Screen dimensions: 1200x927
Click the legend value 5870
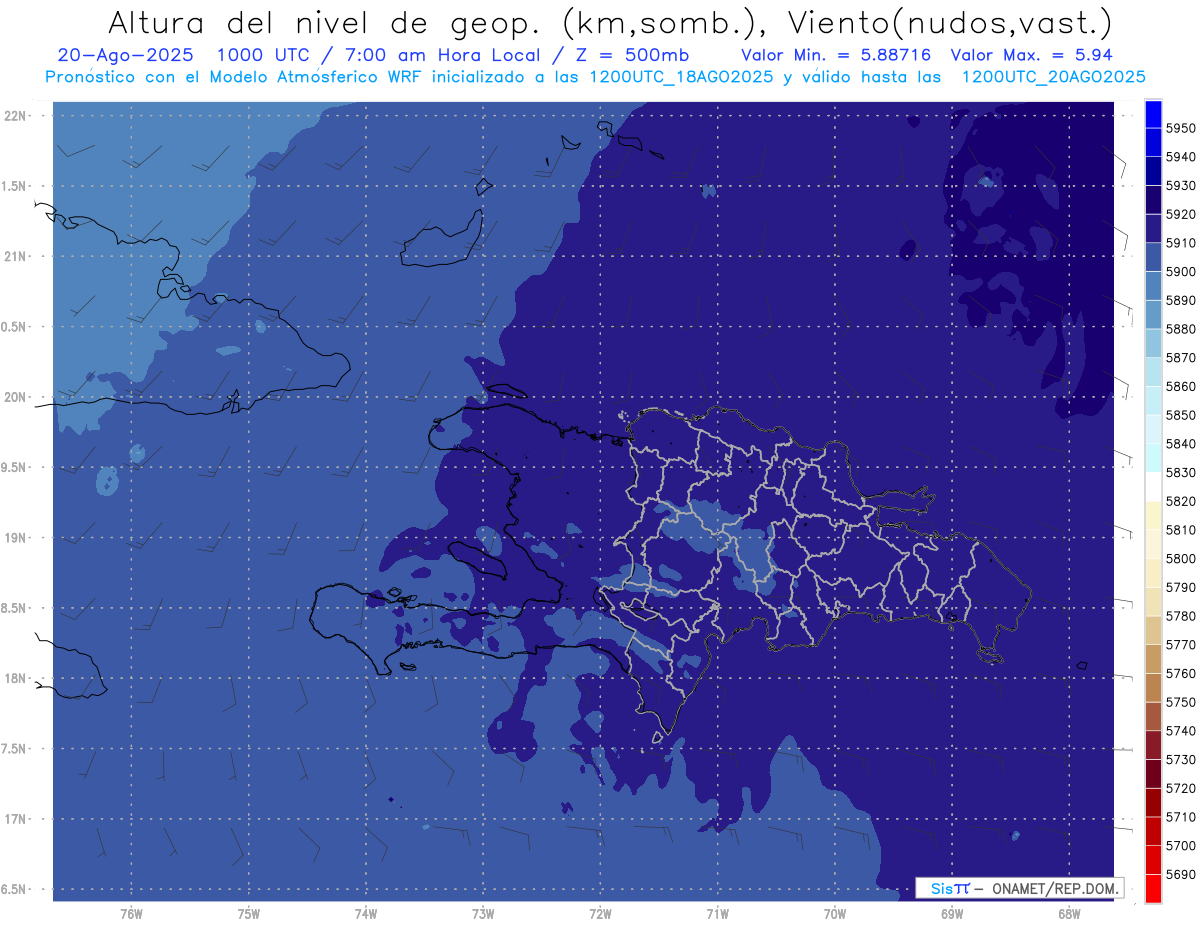click(x=1181, y=358)
